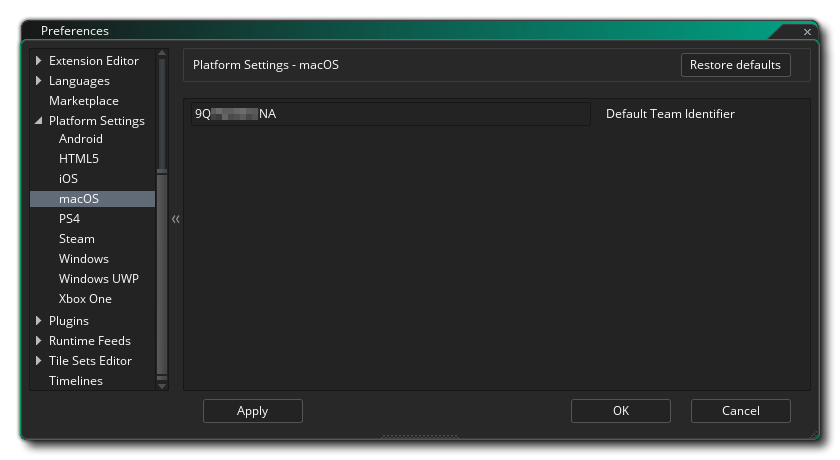
Task: Expand the Tile Sets Editor arrow
Action: 39,361
